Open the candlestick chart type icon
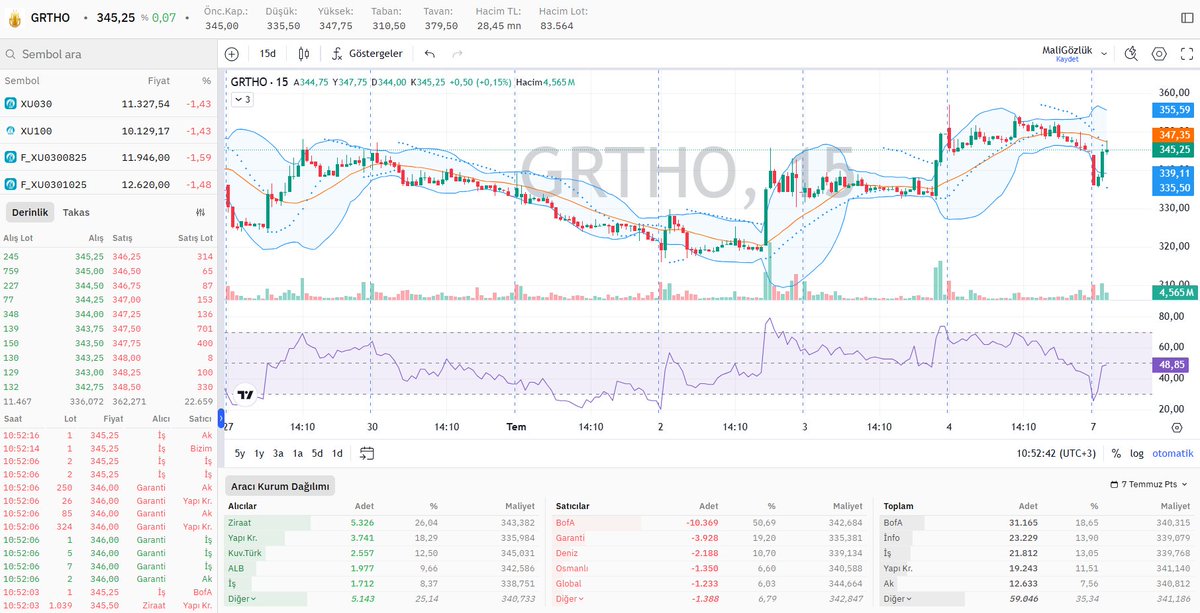This screenshot has height=613, width=1200. pos(302,54)
